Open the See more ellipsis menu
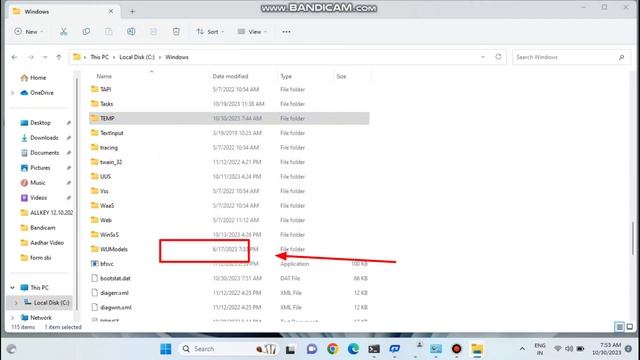Image resolution: width=640 pixels, height=360 pixels. tap(287, 31)
